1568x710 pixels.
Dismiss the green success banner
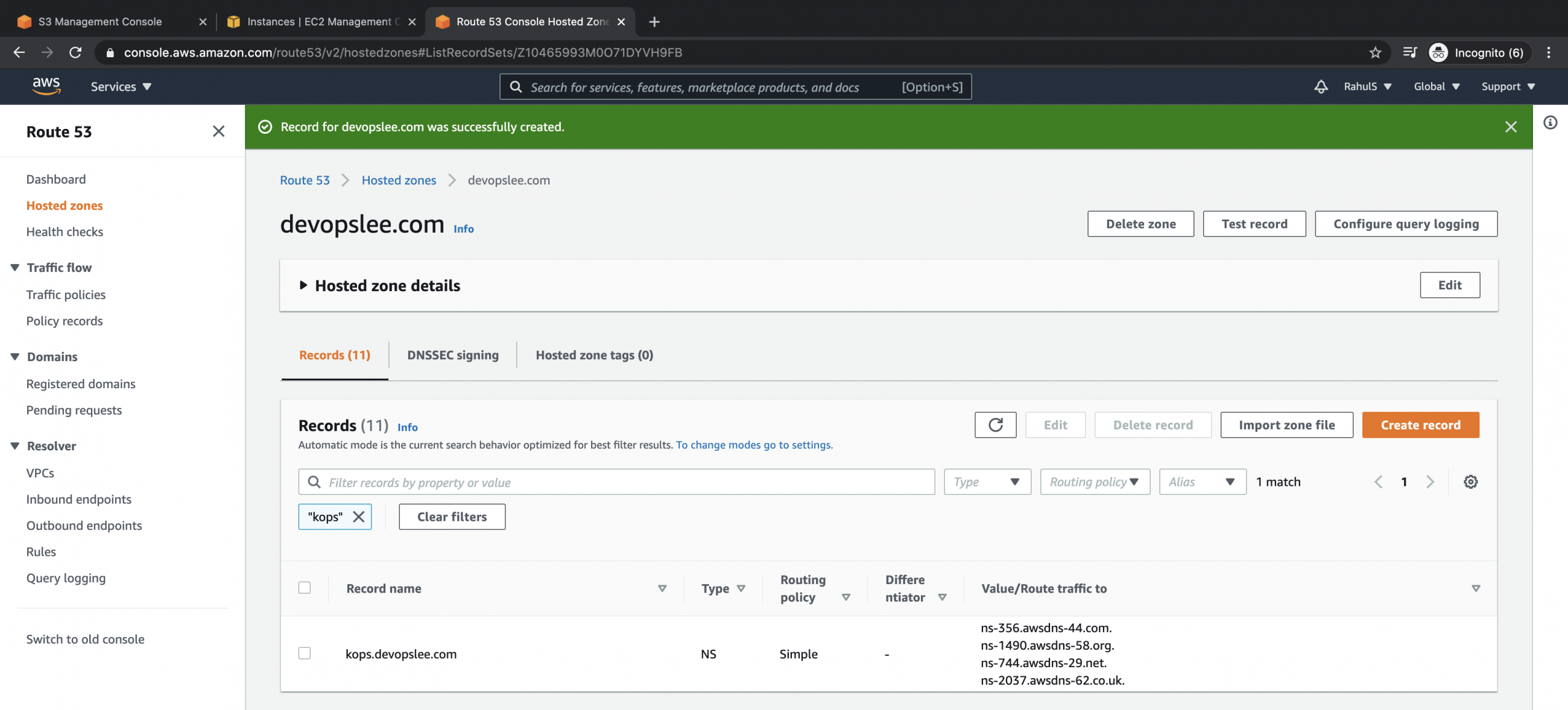click(1511, 127)
